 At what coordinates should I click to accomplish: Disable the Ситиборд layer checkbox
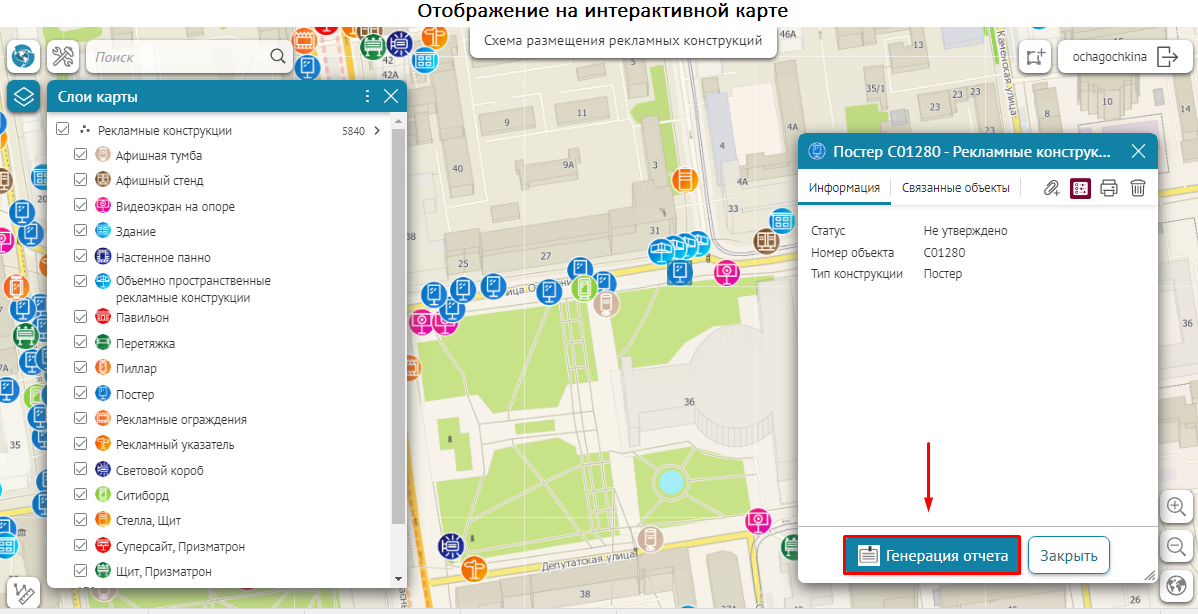81,495
